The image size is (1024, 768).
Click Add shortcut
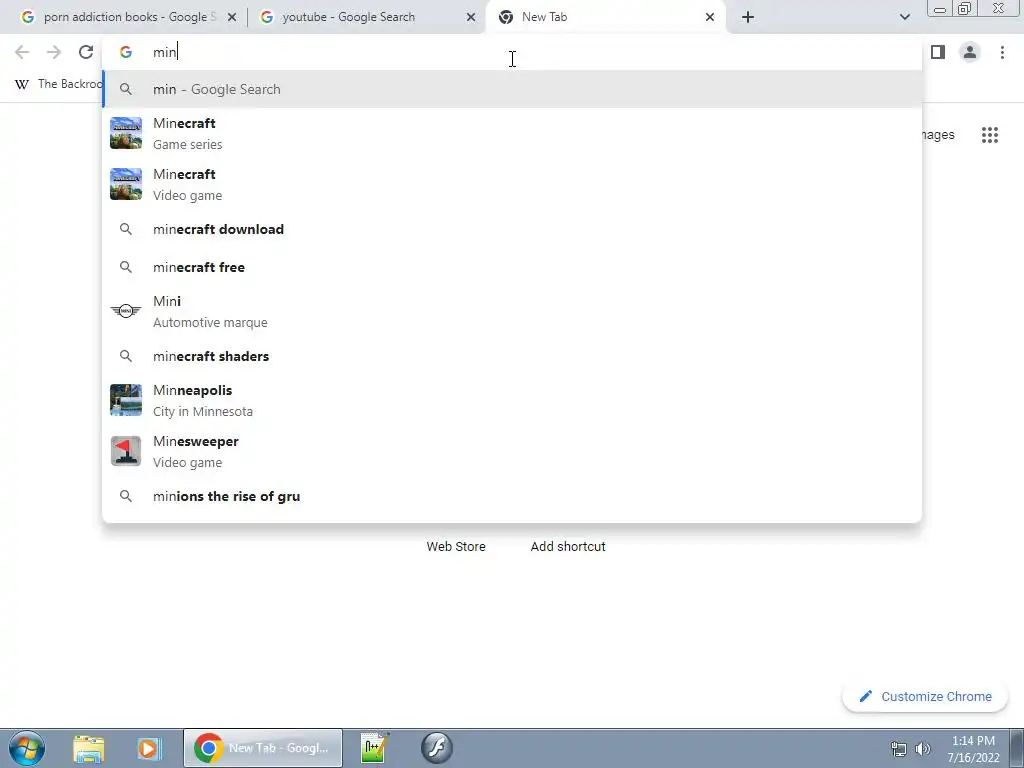coord(568,547)
